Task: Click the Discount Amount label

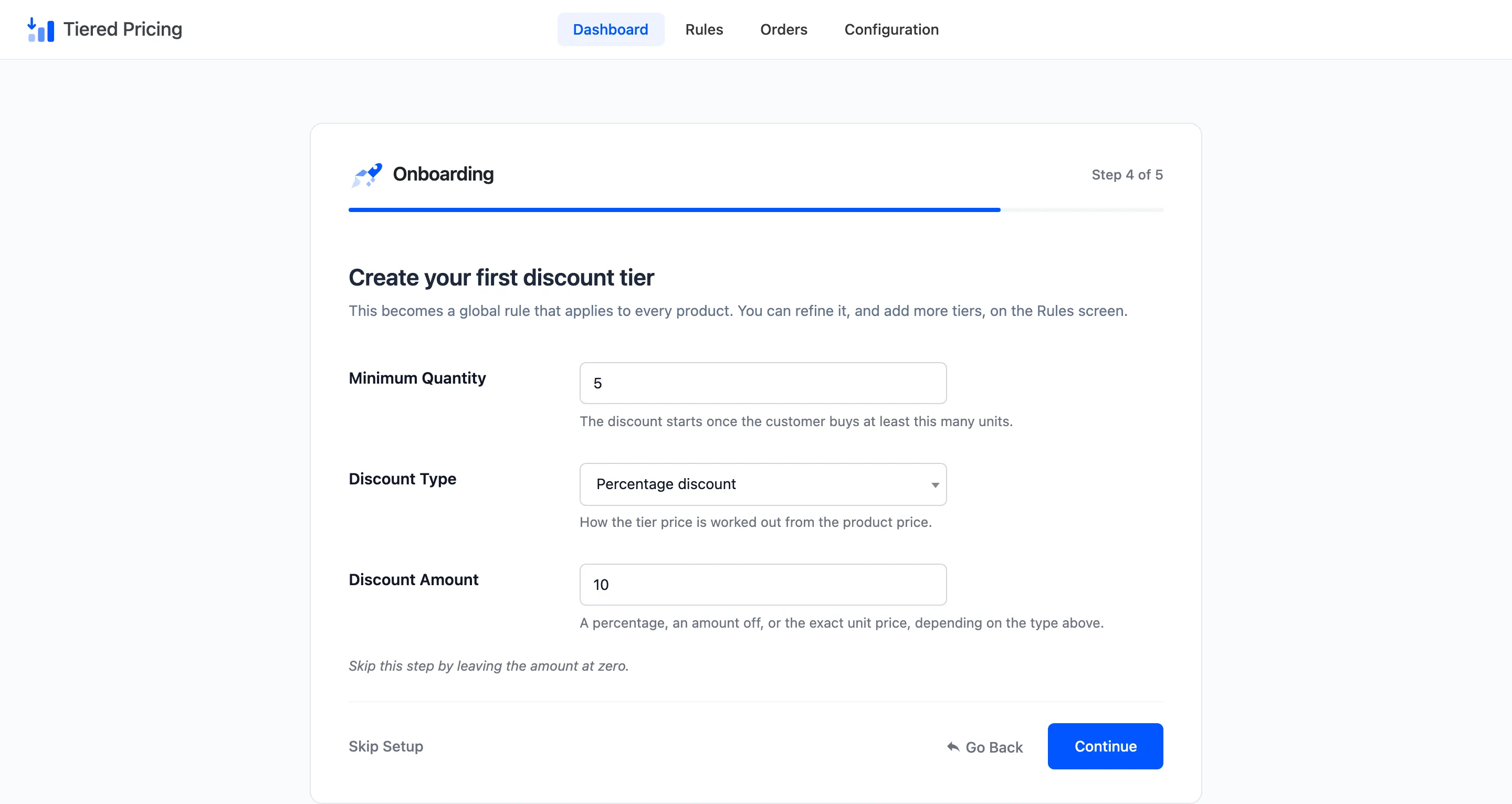Action: 413,580
